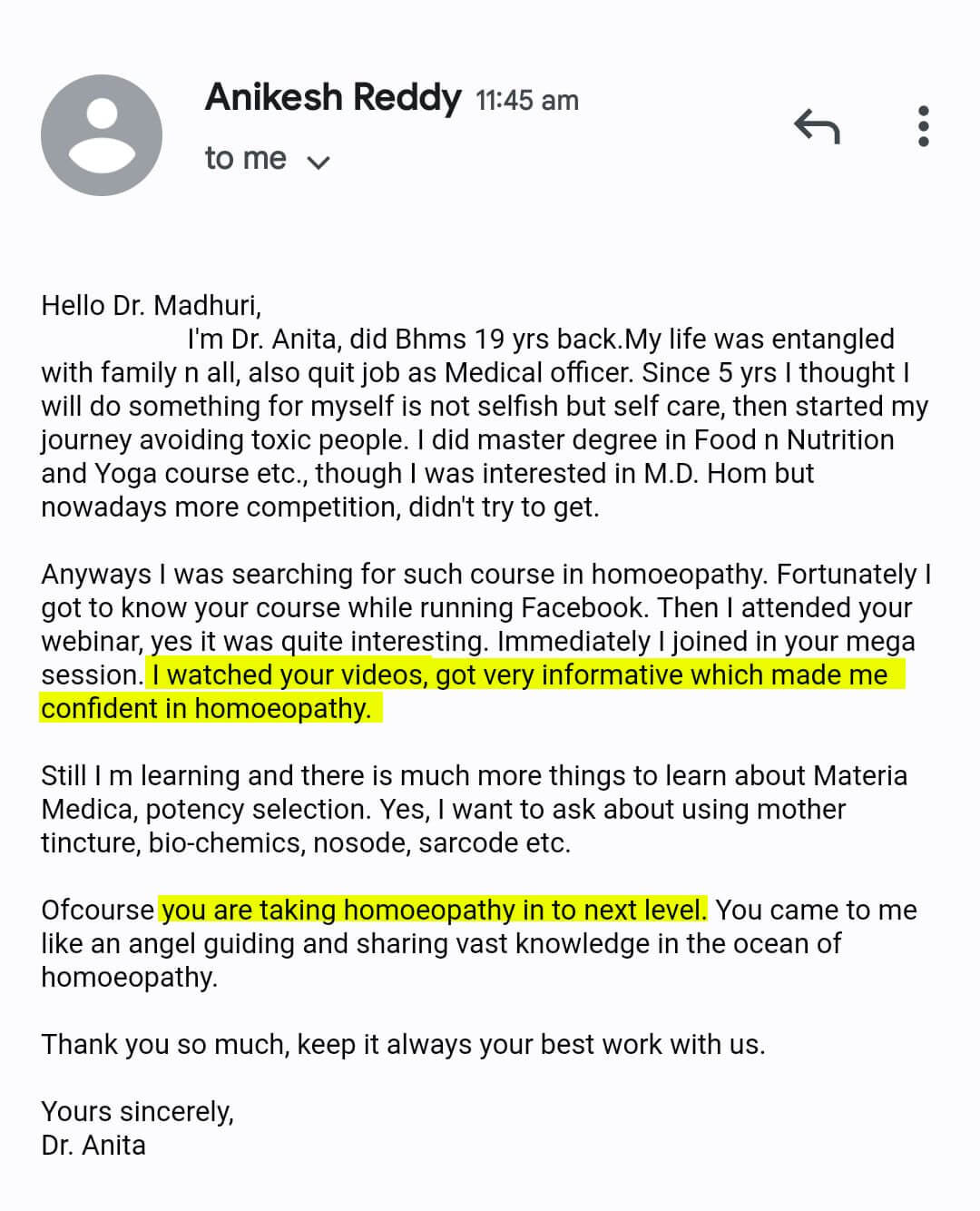
Task: Reply to the email using arrow icon
Action: point(818,126)
